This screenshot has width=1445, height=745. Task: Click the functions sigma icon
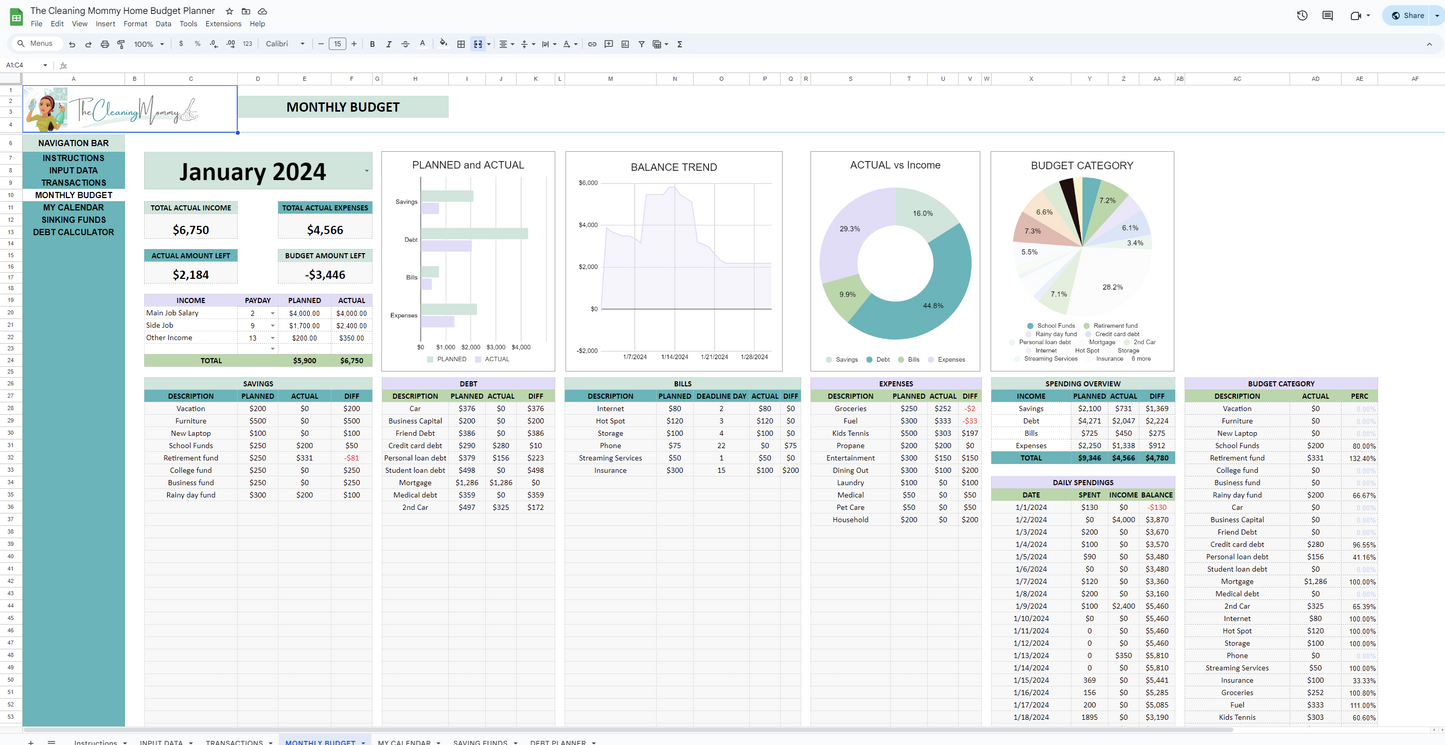(x=680, y=44)
